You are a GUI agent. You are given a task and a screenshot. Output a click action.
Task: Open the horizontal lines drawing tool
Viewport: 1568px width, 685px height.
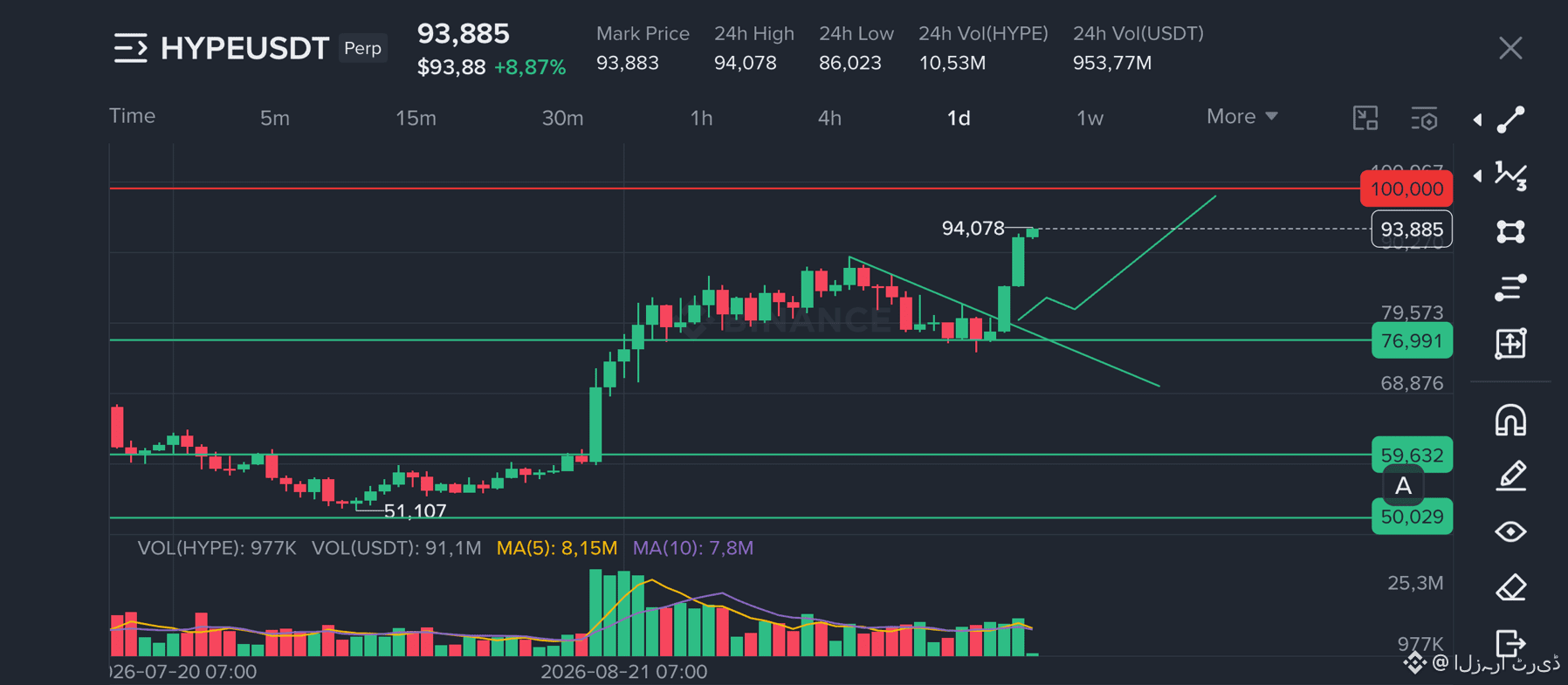[x=1510, y=287]
